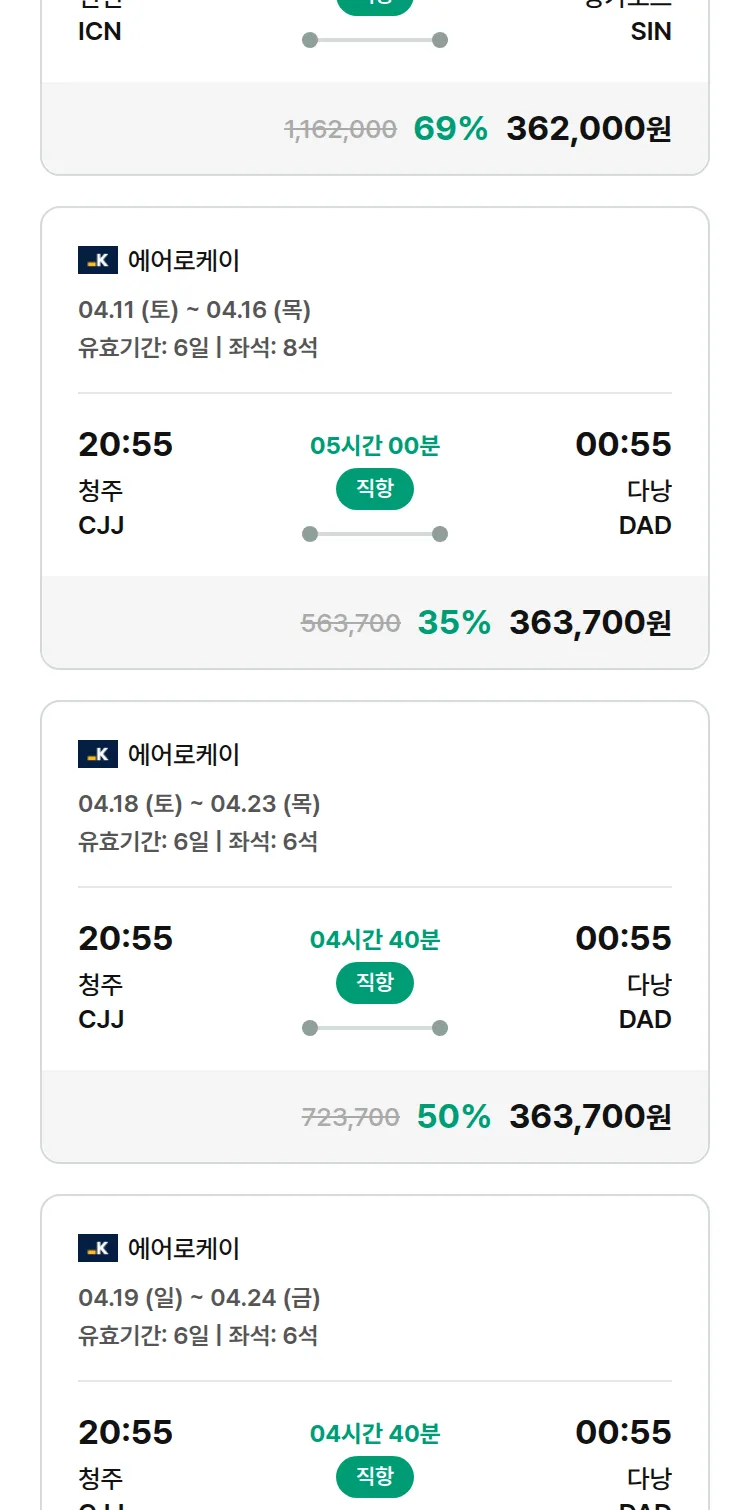Image resolution: width=750 pixels, height=1510 pixels.
Task: Select the 362,000원 Singapore fare
Action: pos(588,129)
